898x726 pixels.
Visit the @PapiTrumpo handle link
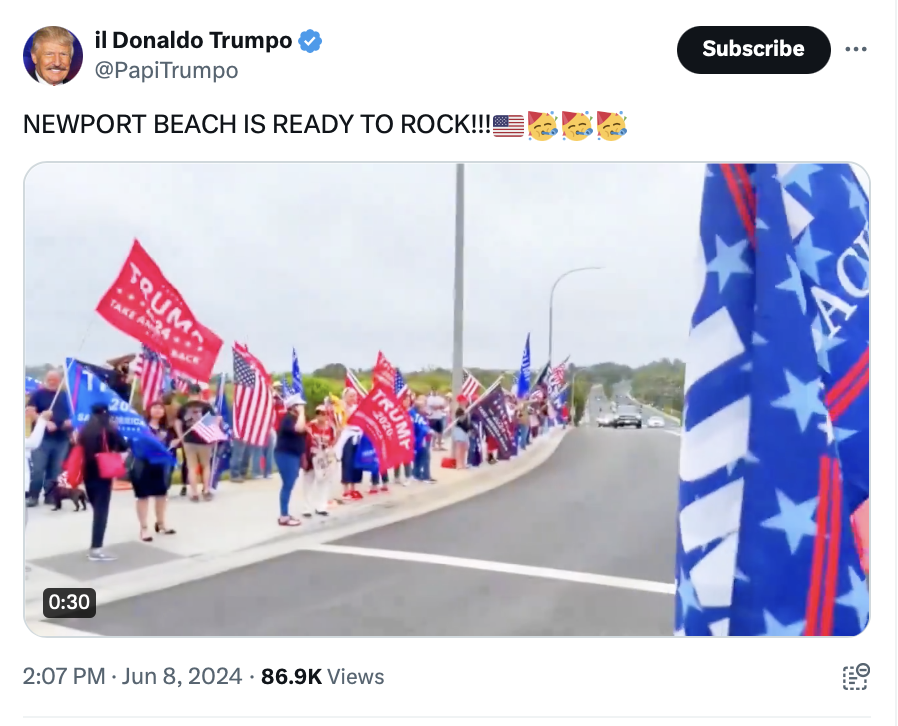coord(166,70)
